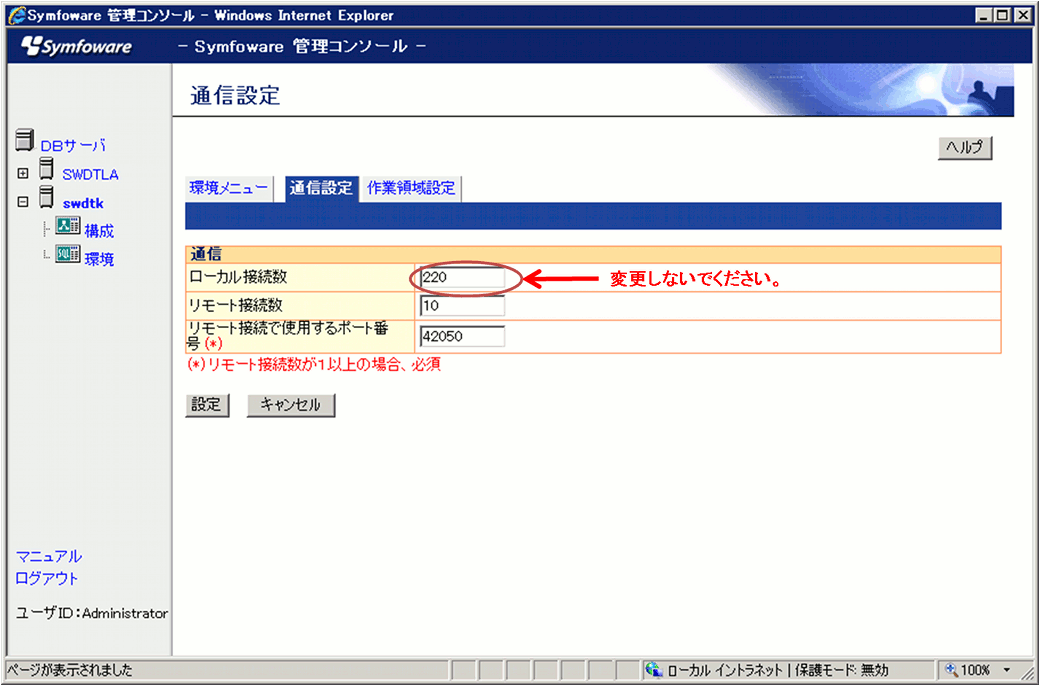The width and height of the screenshot is (1040, 686).
Task: Click the red required-field note text
Action: 314,364
